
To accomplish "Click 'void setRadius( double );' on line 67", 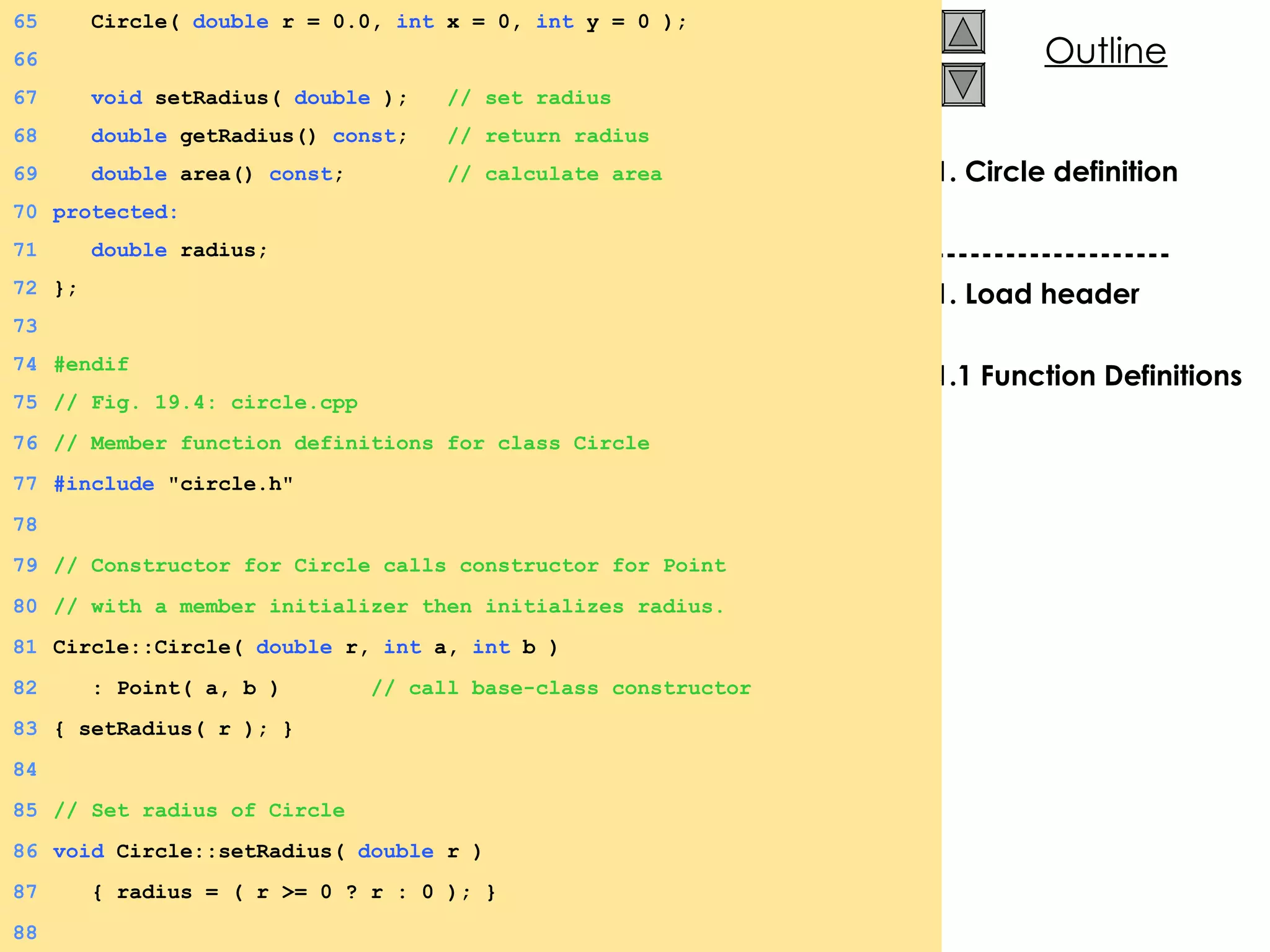I will click(x=249, y=98).
